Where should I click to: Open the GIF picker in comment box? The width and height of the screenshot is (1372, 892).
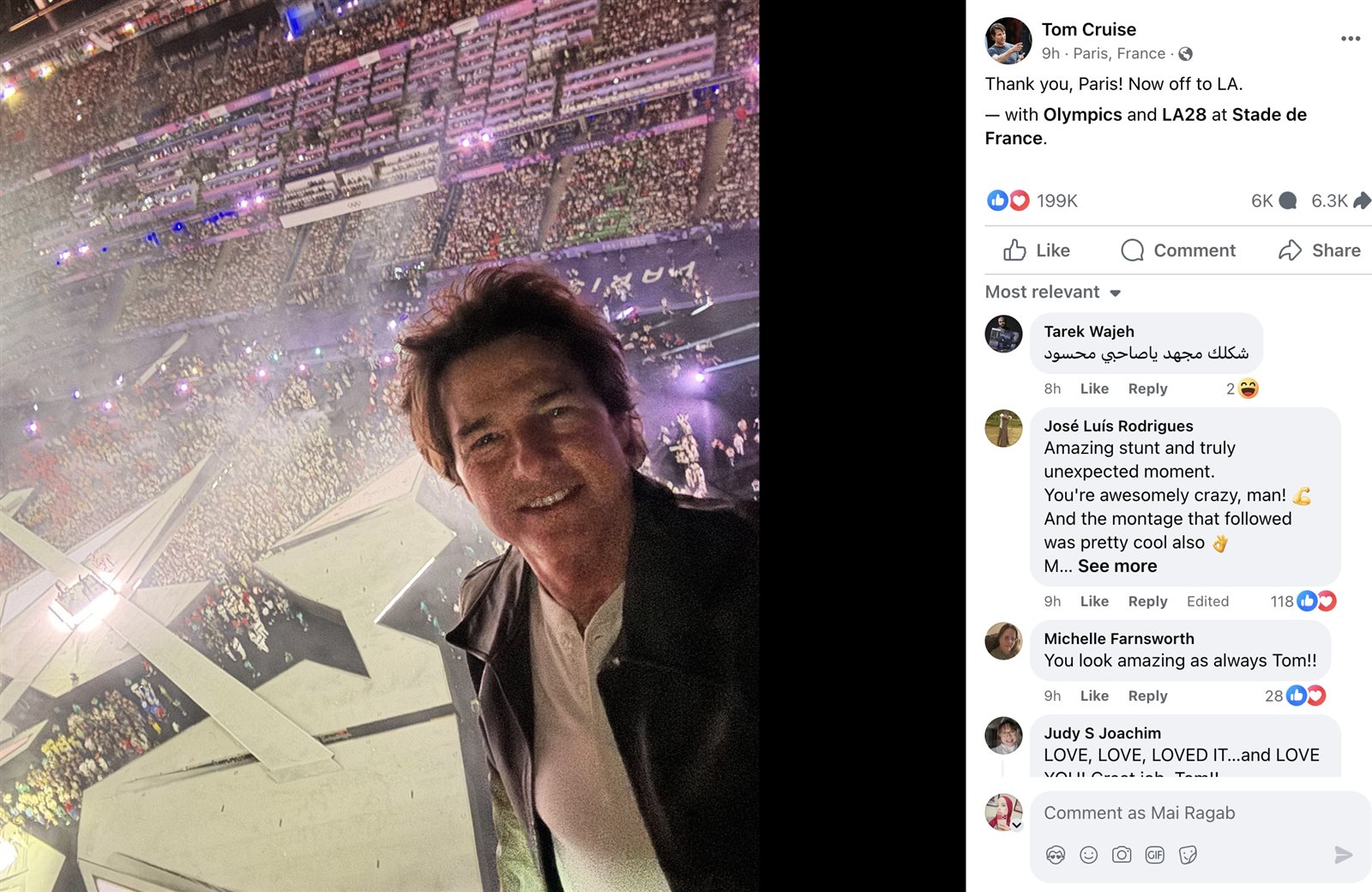click(x=1154, y=855)
